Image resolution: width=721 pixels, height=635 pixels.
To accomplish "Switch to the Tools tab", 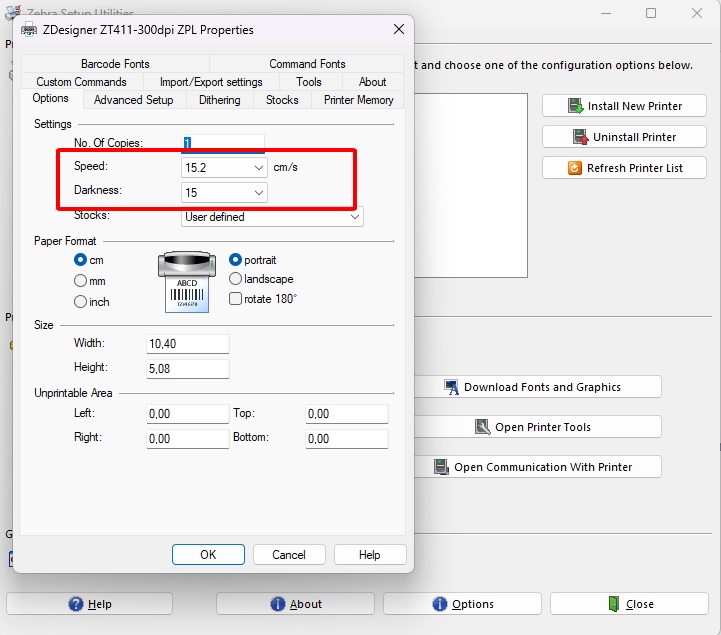I will tap(309, 82).
